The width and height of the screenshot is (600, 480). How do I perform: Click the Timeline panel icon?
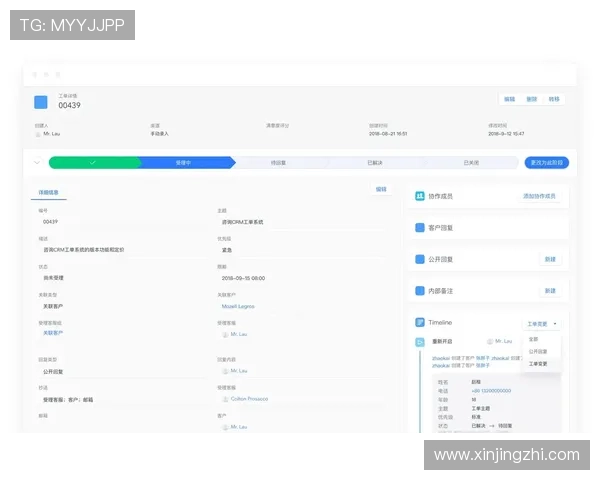coord(420,323)
